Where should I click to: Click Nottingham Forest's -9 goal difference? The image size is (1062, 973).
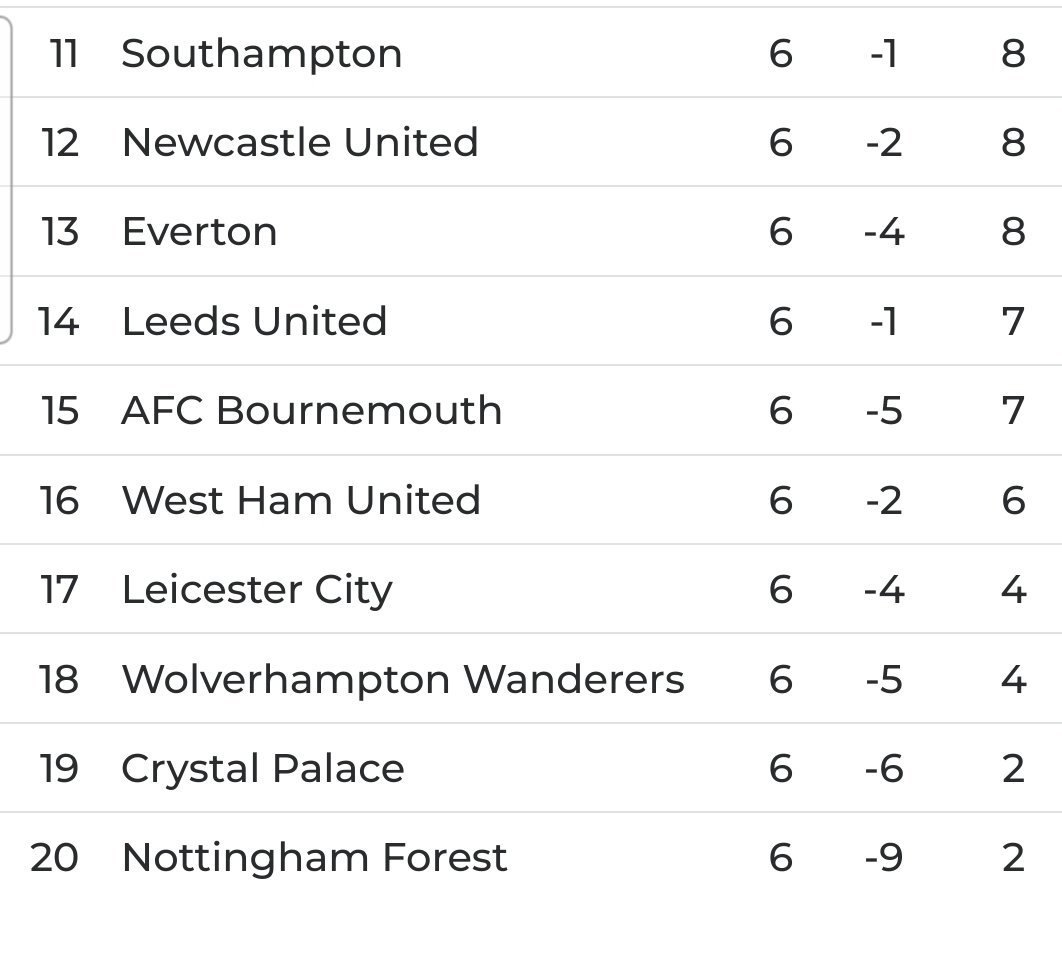click(884, 858)
